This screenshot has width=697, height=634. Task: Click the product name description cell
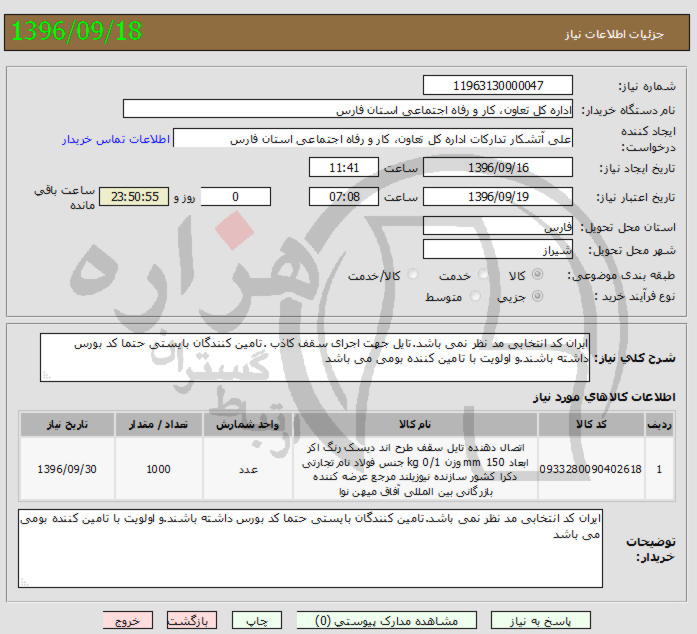click(415, 469)
